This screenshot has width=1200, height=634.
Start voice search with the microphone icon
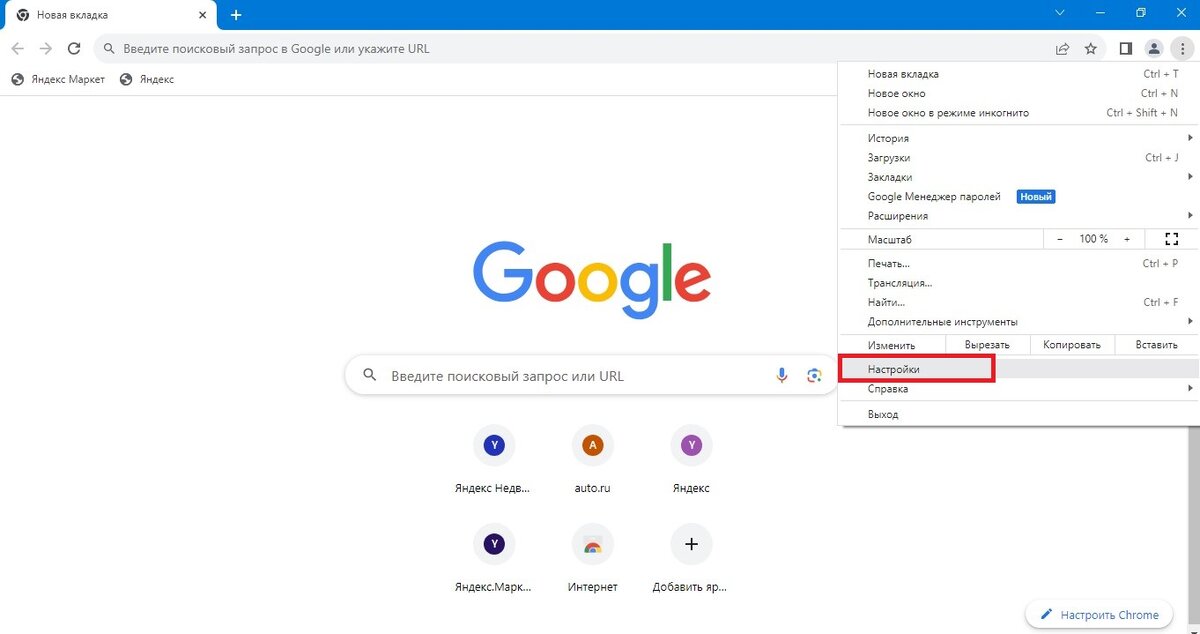click(782, 375)
